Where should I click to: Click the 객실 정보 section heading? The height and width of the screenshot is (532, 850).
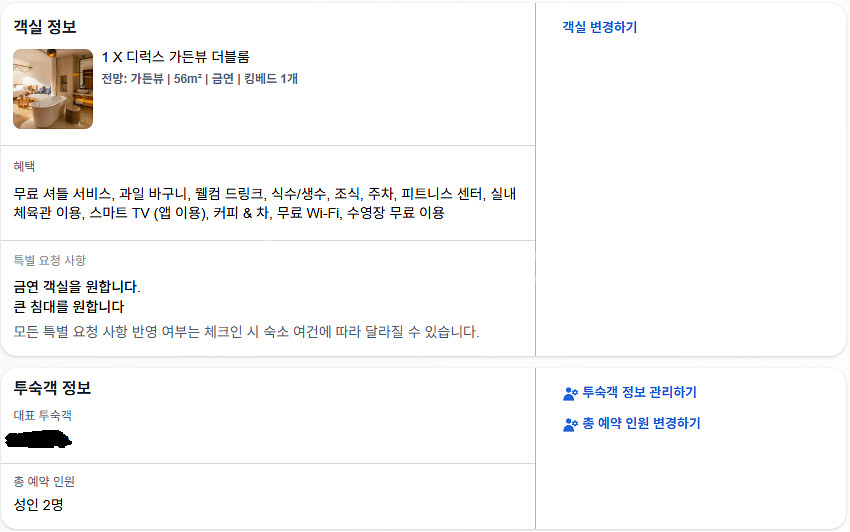(x=45, y=27)
